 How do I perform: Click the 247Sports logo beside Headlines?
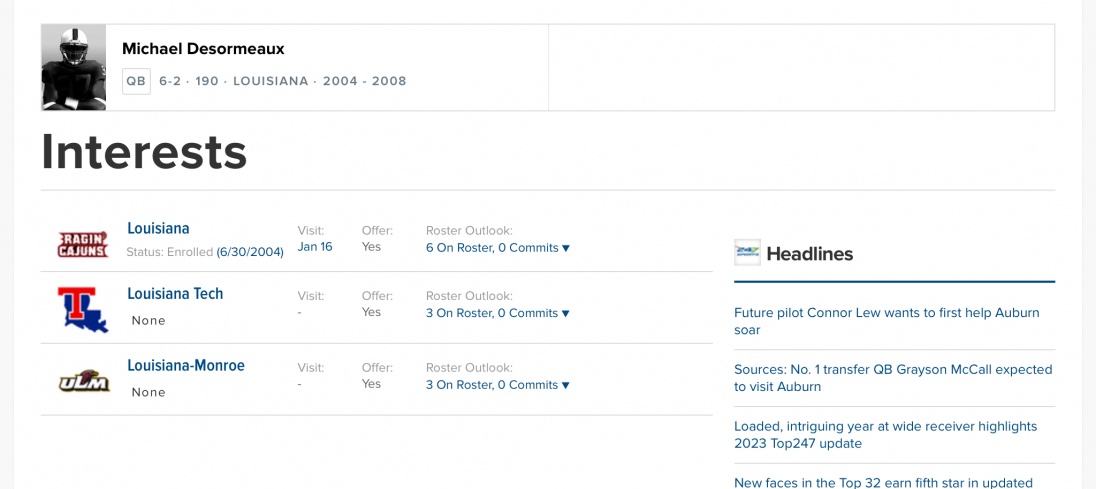point(747,253)
